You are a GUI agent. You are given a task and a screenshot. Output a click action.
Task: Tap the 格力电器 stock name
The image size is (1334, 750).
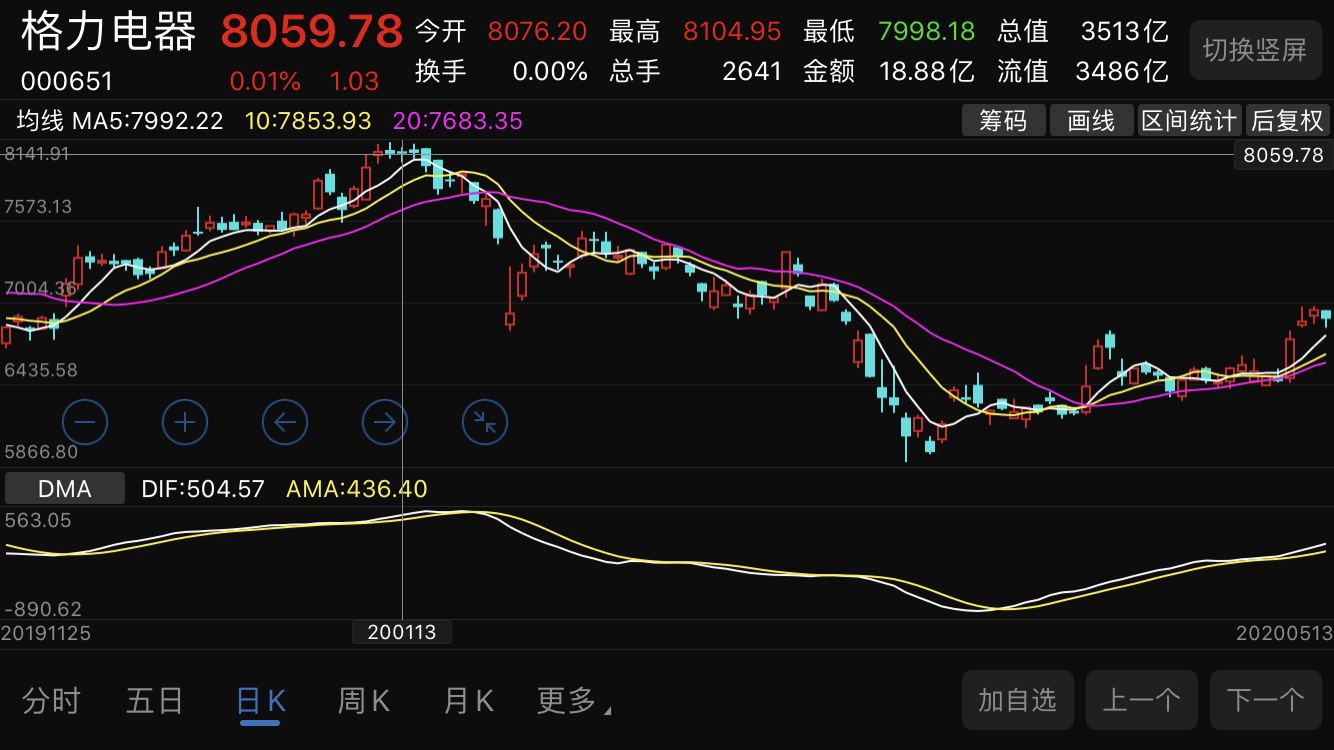[109, 31]
